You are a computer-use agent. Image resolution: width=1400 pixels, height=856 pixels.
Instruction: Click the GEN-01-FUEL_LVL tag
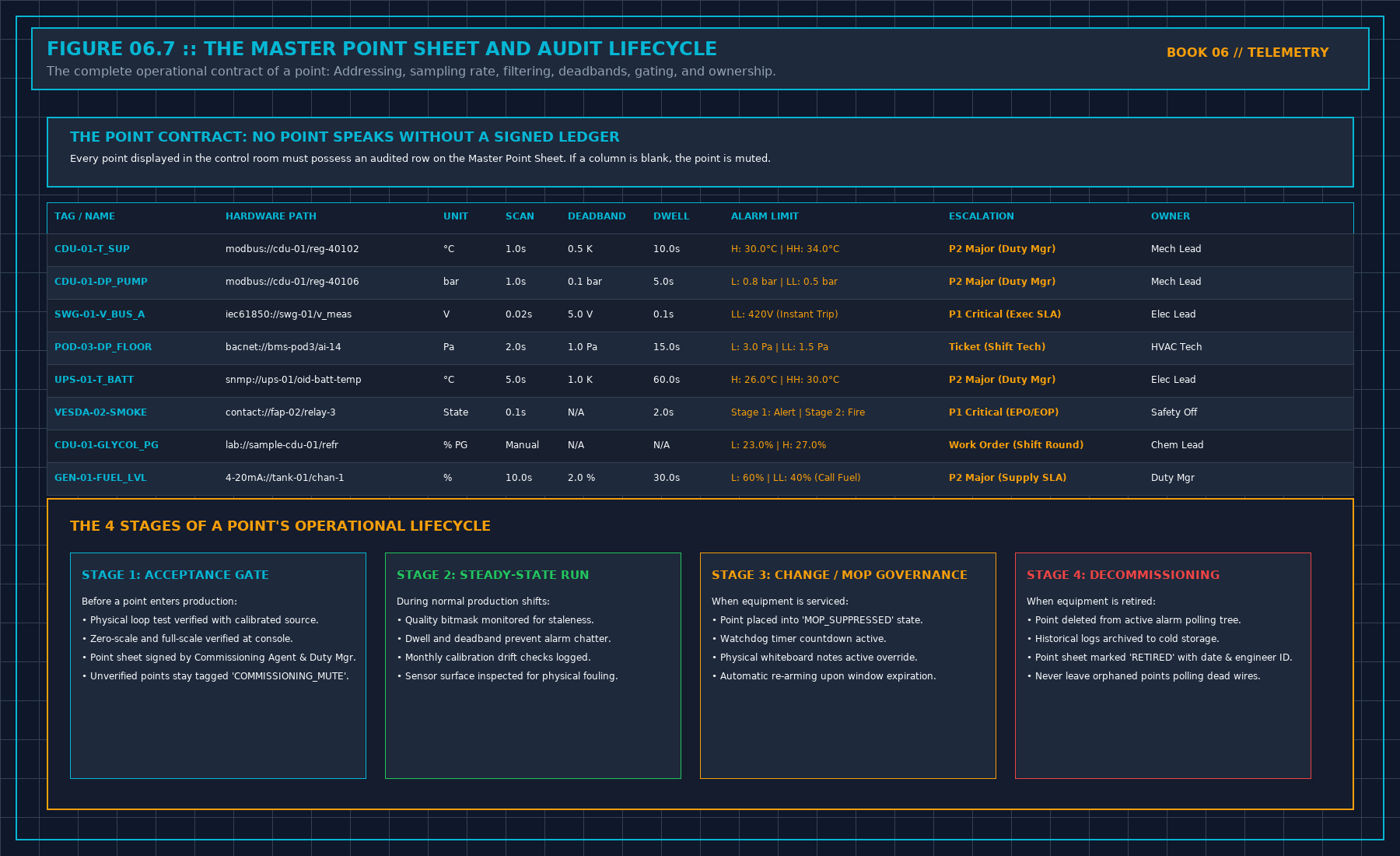(100, 478)
